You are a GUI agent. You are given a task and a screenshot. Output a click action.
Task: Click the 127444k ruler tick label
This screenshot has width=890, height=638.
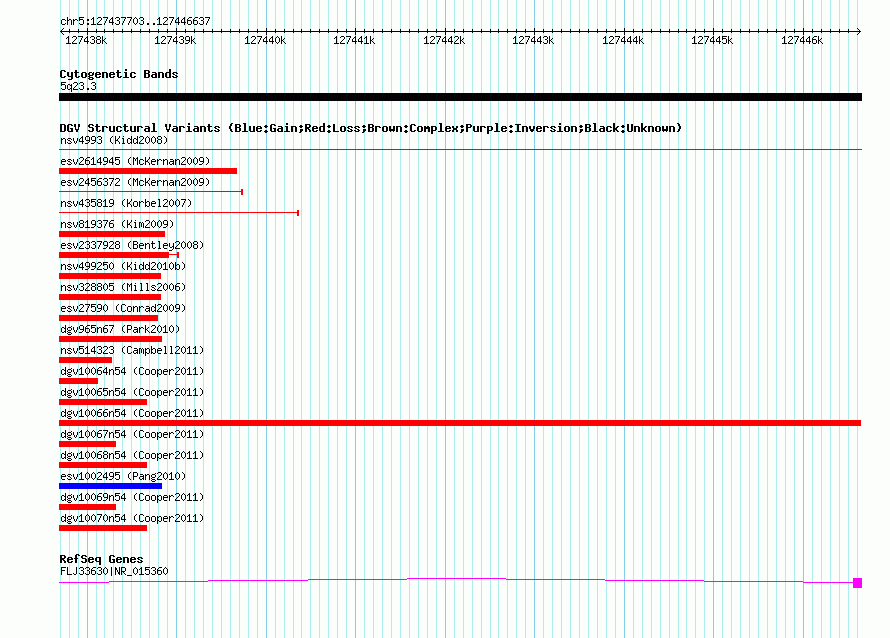tap(623, 40)
